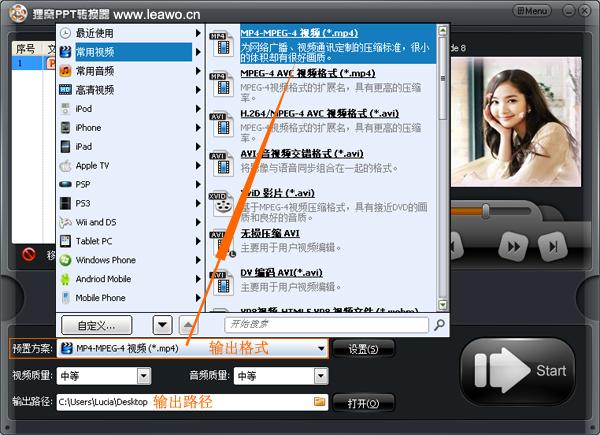Click the PS3 category icon
600x435 pixels.
point(66,204)
